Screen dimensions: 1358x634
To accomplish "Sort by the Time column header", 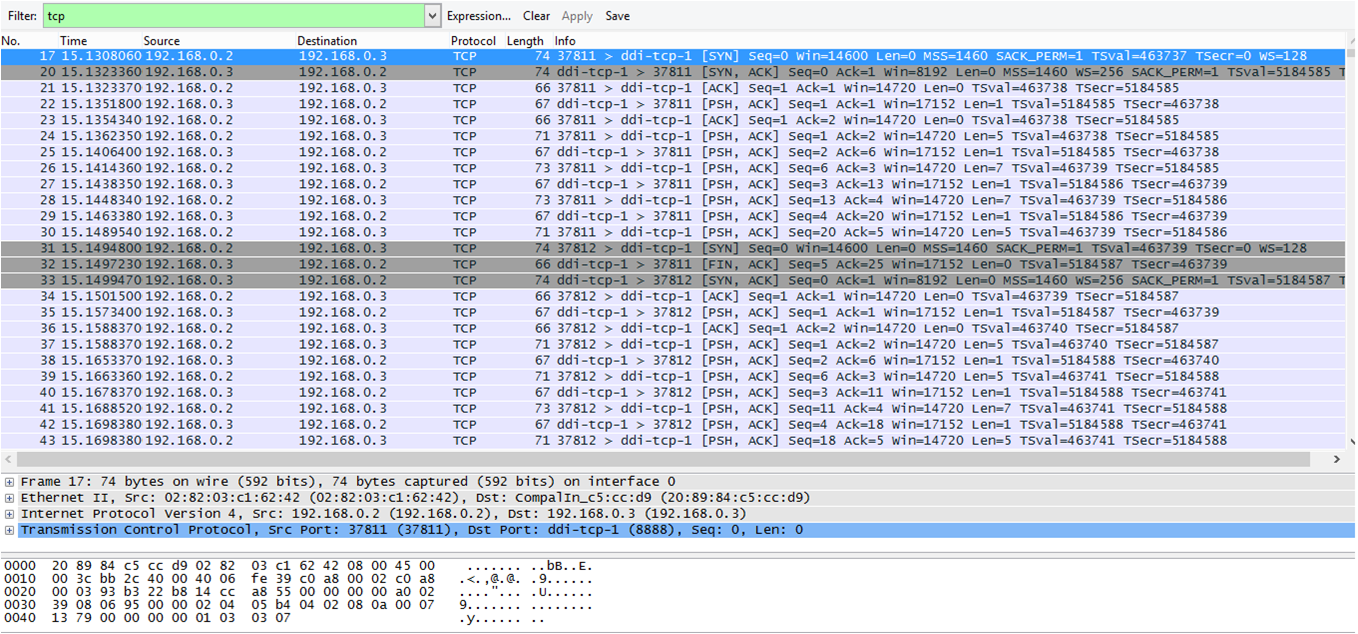I will [x=73, y=41].
